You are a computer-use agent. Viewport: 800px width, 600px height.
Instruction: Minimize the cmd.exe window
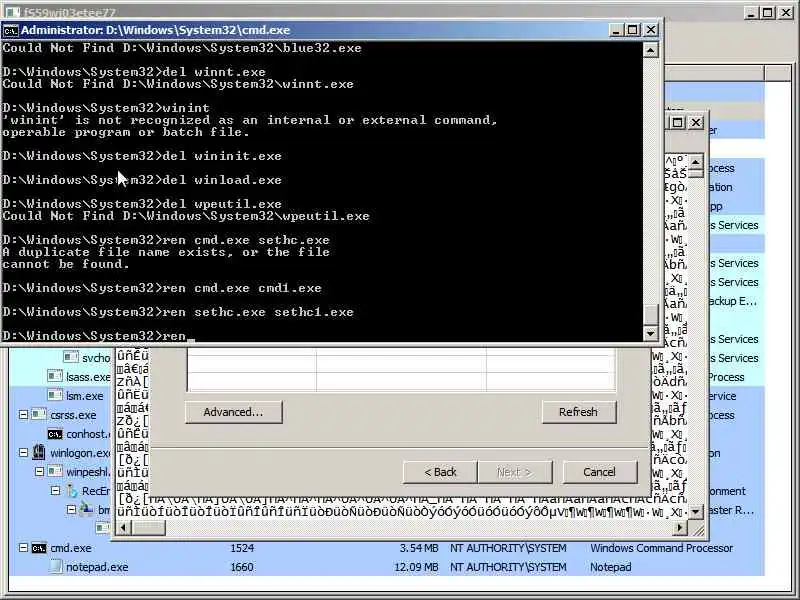pos(616,30)
